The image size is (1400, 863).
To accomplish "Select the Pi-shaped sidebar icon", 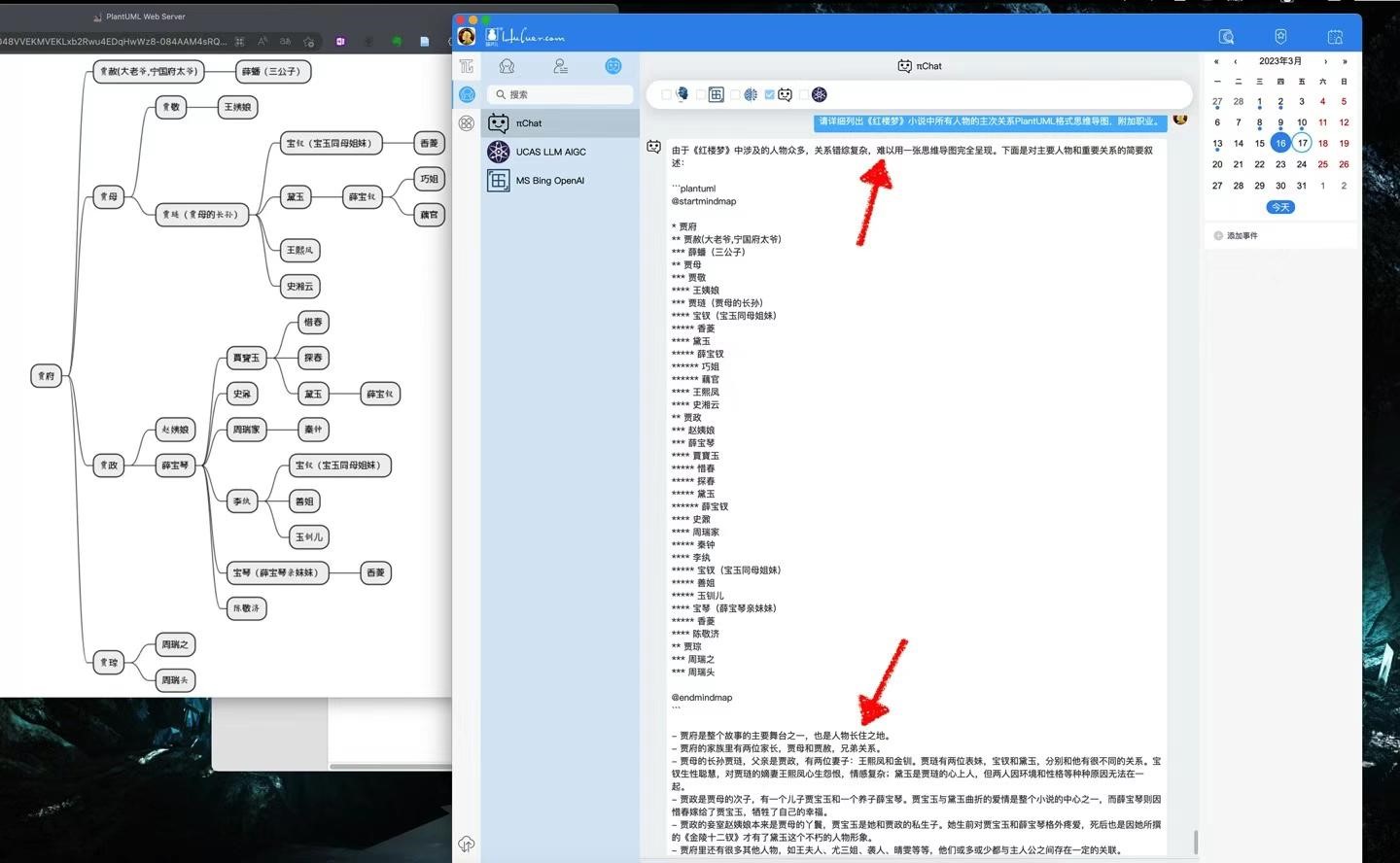I will pyautogui.click(x=467, y=66).
